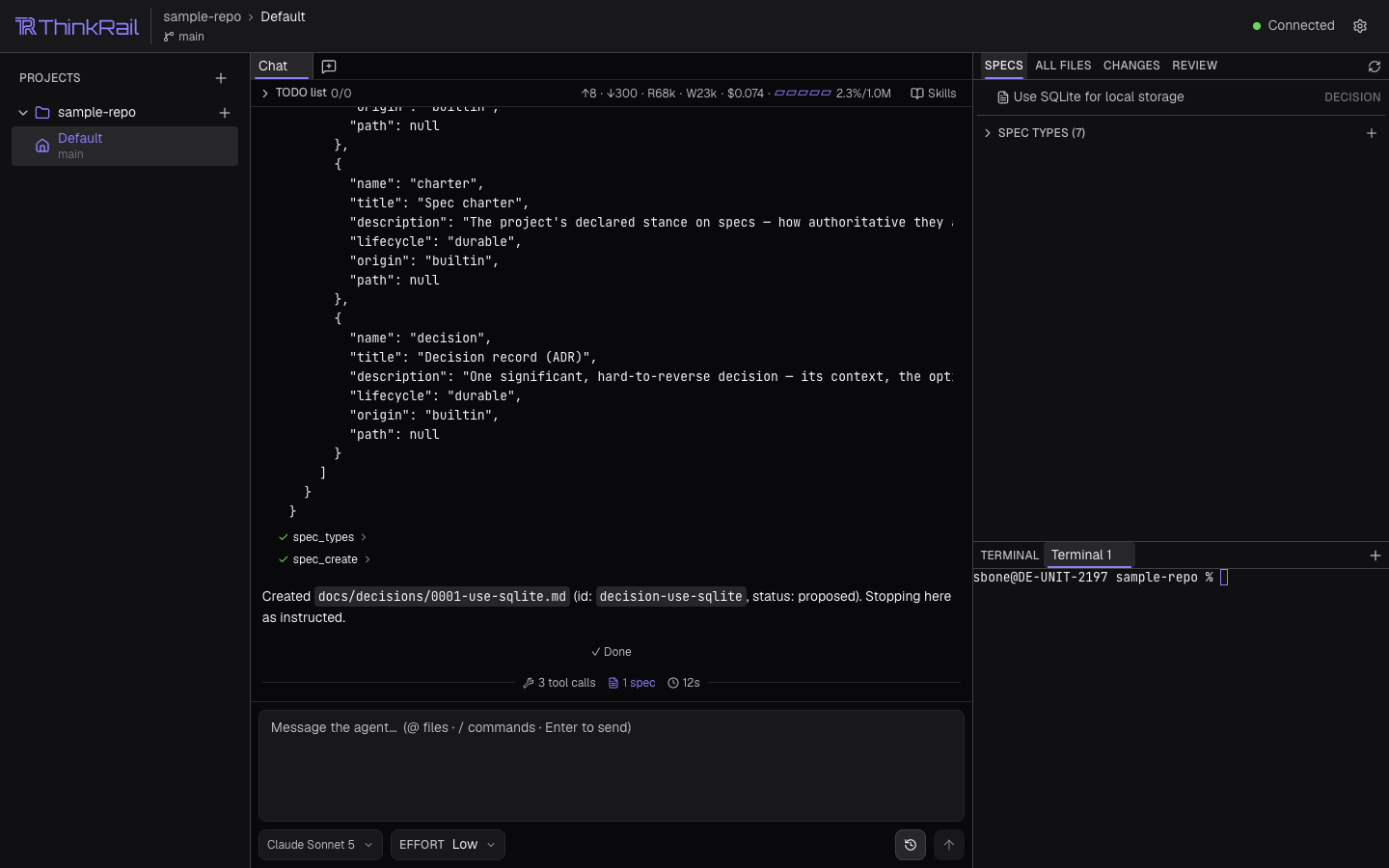1389x868 pixels.
Task: Click the PROJECTS heading
Action: [x=50, y=78]
